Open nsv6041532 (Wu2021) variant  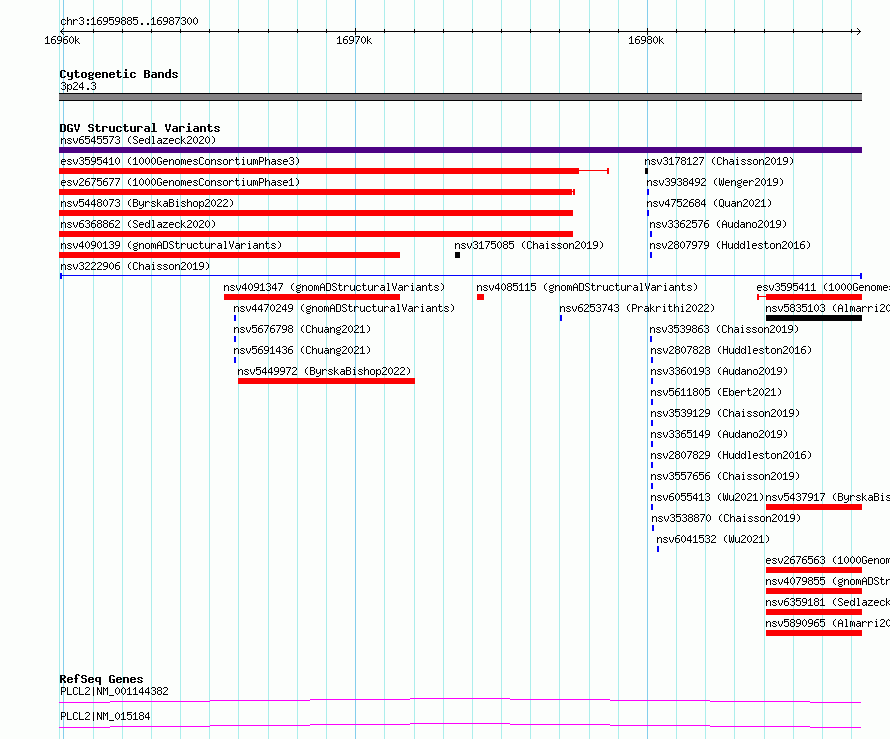[x=713, y=539]
